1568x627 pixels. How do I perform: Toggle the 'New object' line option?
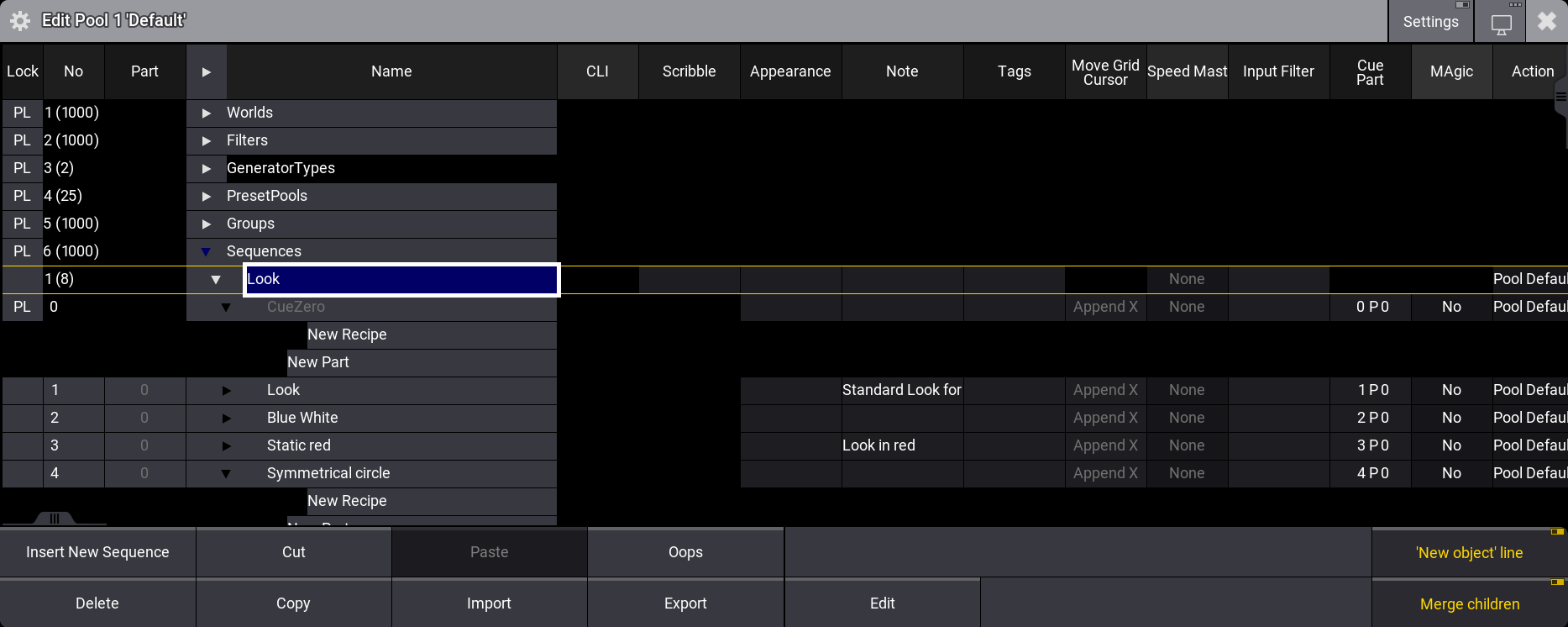pyautogui.click(x=1469, y=552)
